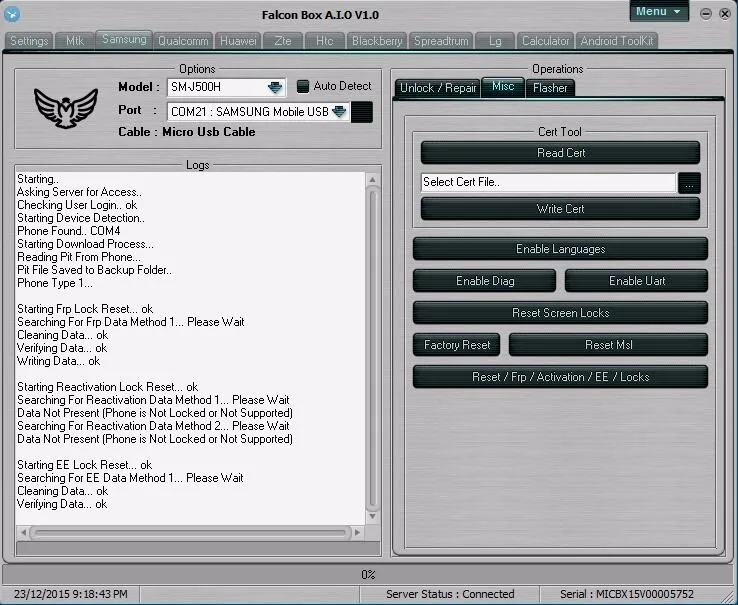Toggle the Auto Detect checkbox
Screen dimensions: 738x605
tap(303, 86)
